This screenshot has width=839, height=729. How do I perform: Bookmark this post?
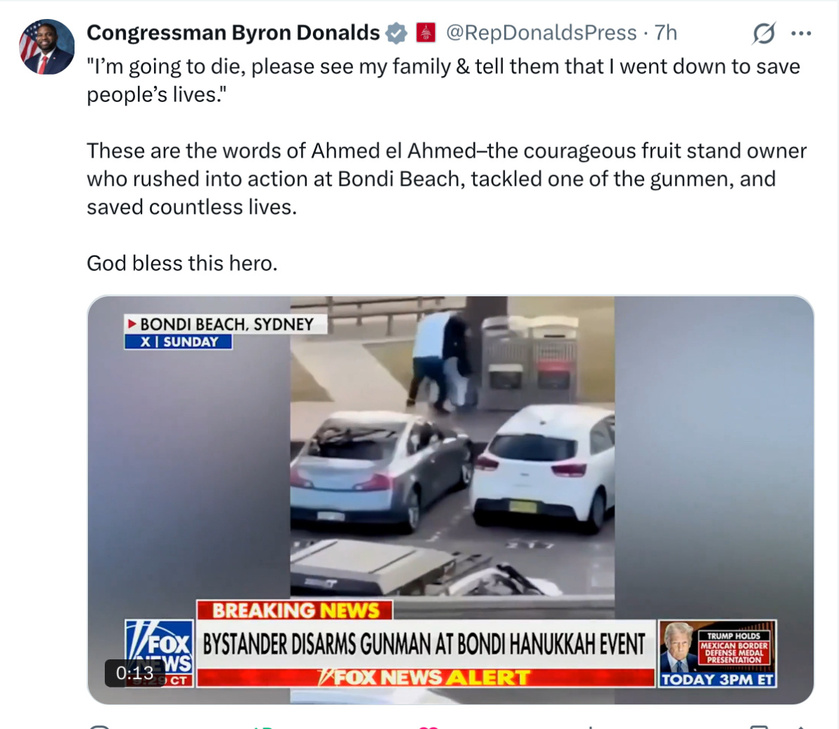coord(759,727)
